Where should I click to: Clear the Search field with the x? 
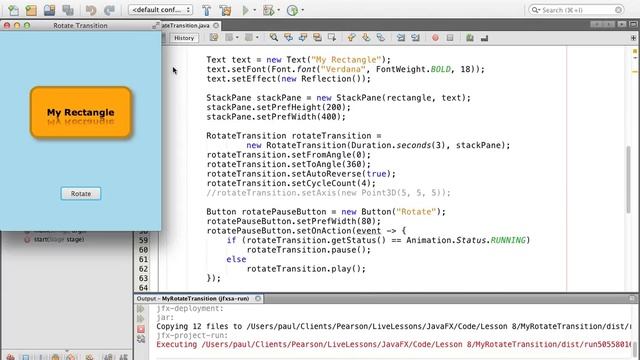tap(618, 9)
